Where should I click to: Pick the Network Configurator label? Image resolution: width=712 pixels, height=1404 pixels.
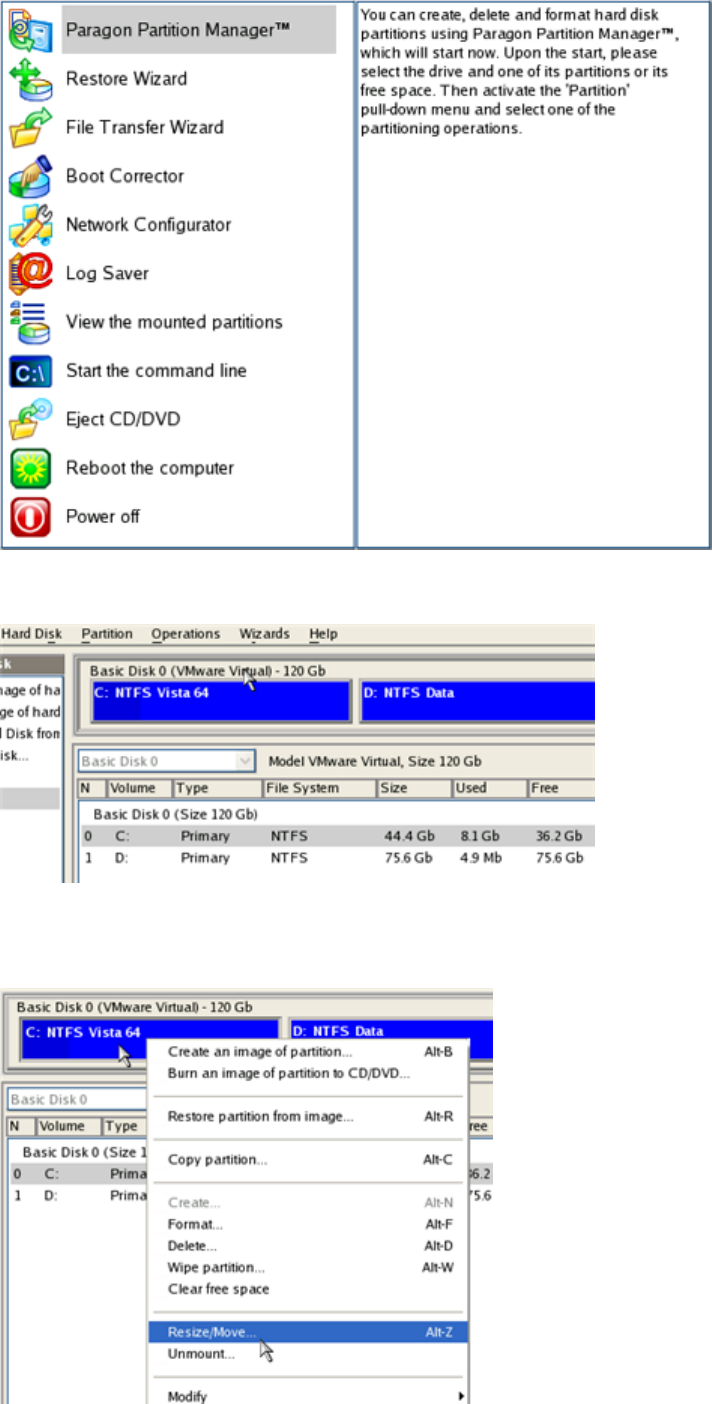[148, 225]
